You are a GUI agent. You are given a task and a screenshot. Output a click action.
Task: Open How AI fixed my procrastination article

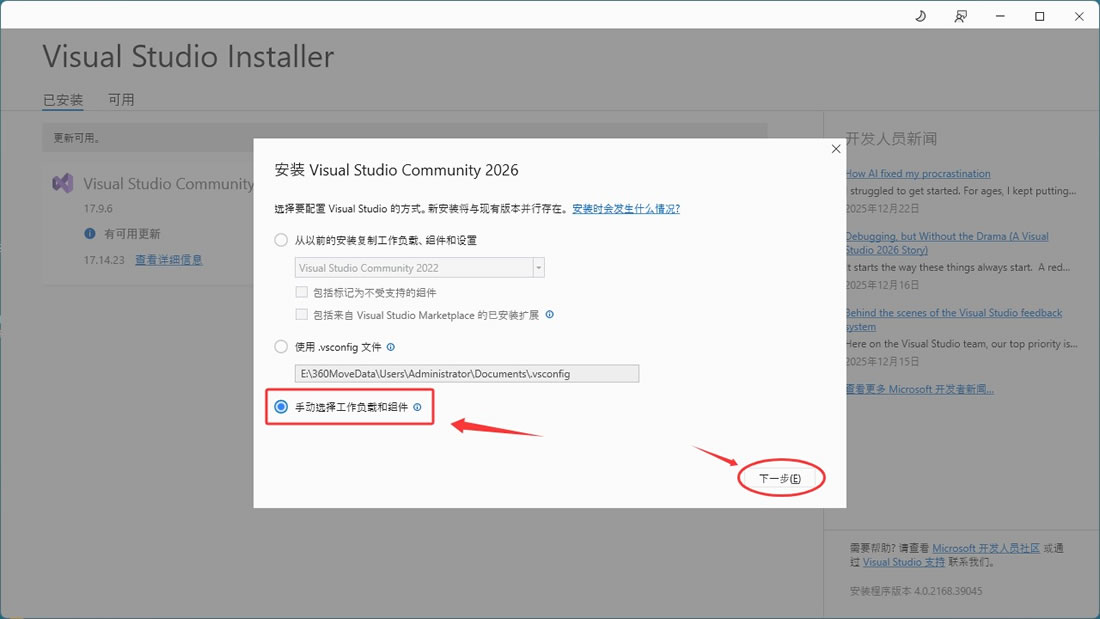click(918, 174)
